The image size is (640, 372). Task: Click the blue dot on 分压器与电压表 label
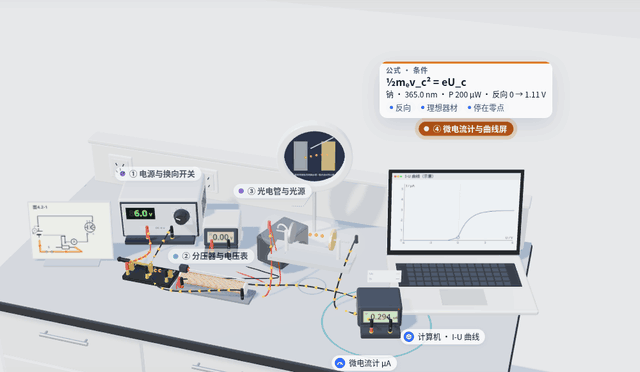click(176, 256)
